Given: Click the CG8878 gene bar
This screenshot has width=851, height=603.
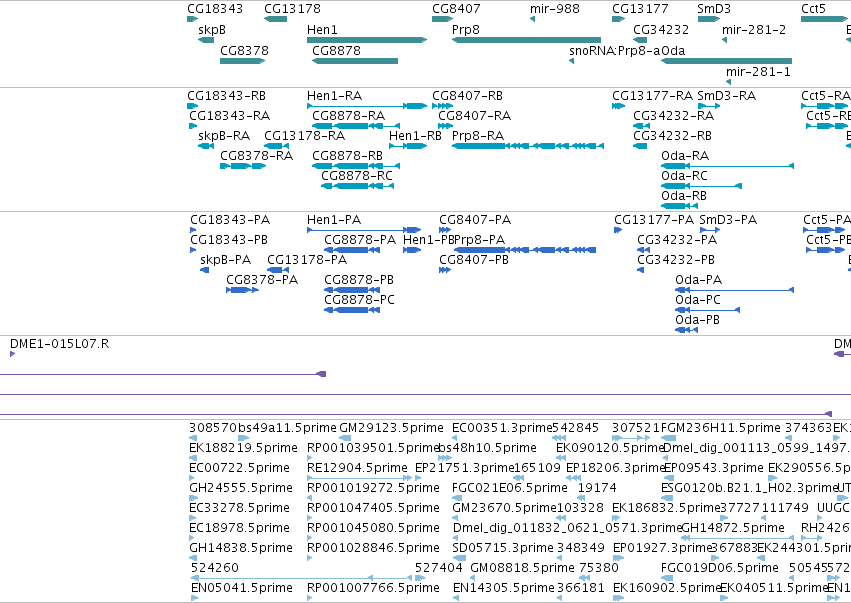Looking at the screenshot, I should [x=355, y=61].
